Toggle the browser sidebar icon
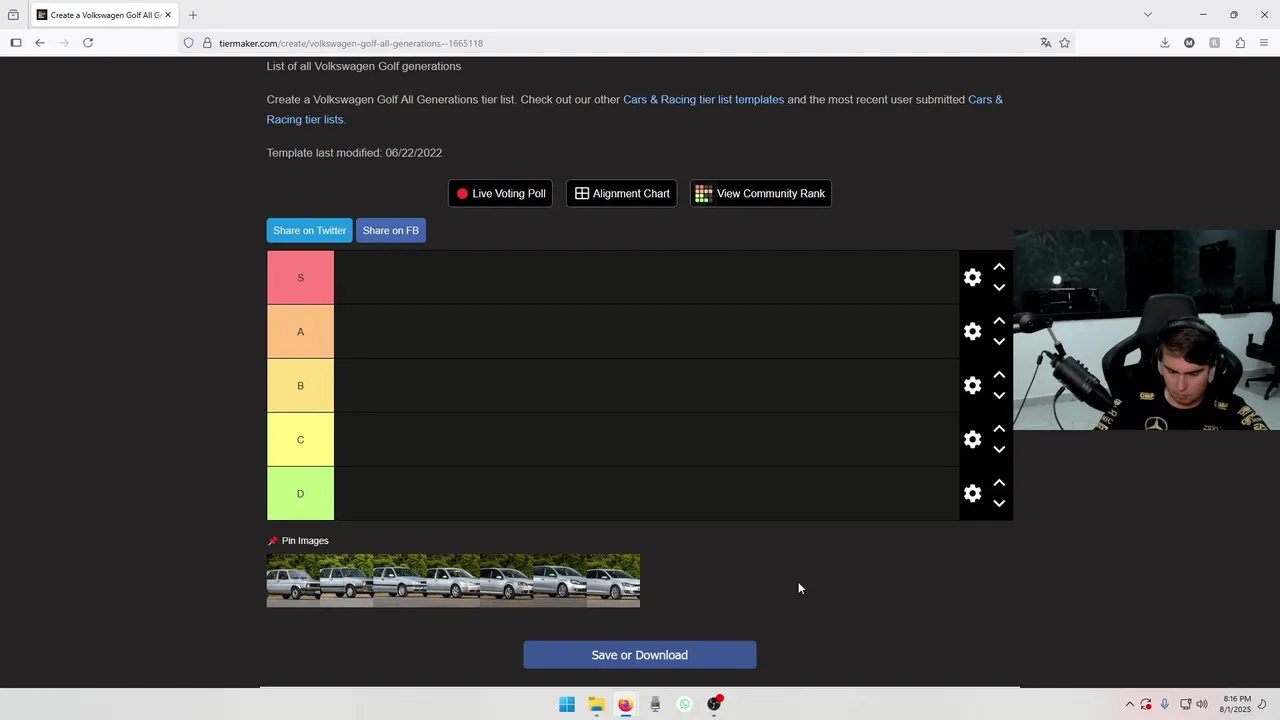Screen dimensions: 1280x720 [x=16, y=43]
